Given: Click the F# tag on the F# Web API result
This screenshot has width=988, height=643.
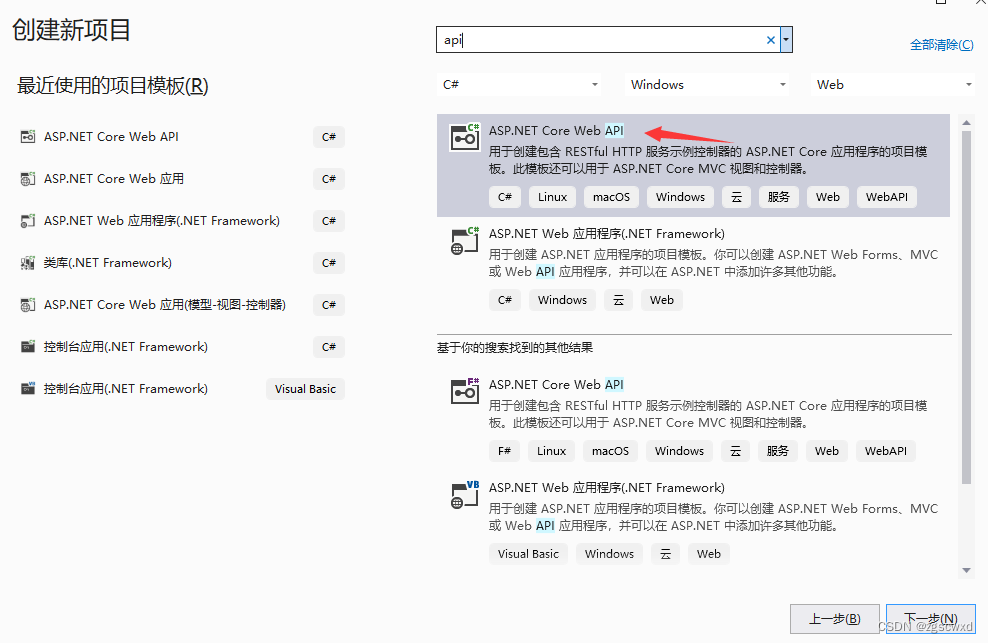Looking at the screenshot, I should 504,451.
